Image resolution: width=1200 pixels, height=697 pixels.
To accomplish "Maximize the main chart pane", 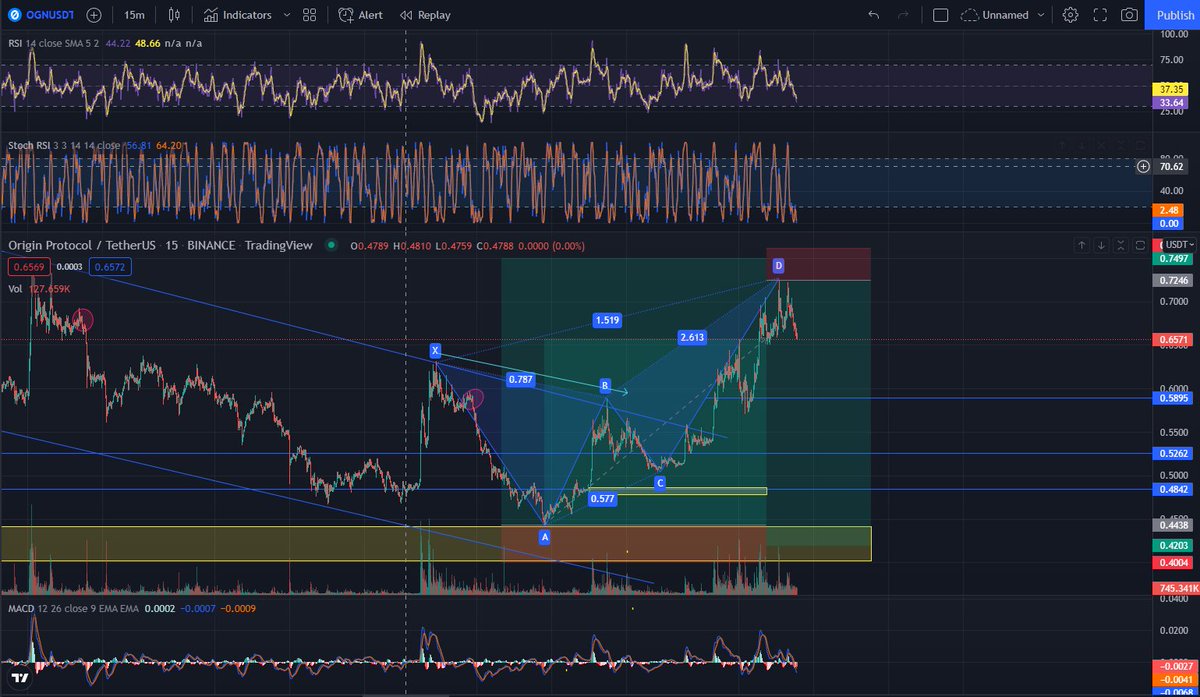I will (1141, 245).
